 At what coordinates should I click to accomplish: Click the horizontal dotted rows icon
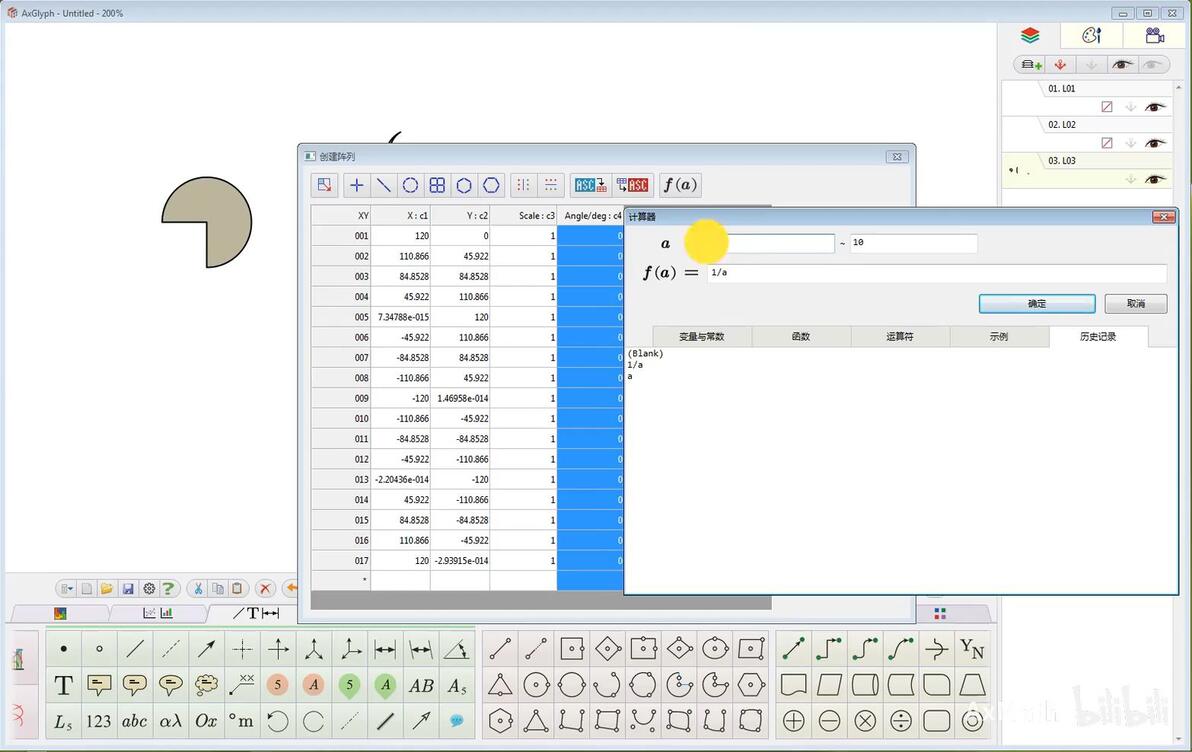coord(550,185)
